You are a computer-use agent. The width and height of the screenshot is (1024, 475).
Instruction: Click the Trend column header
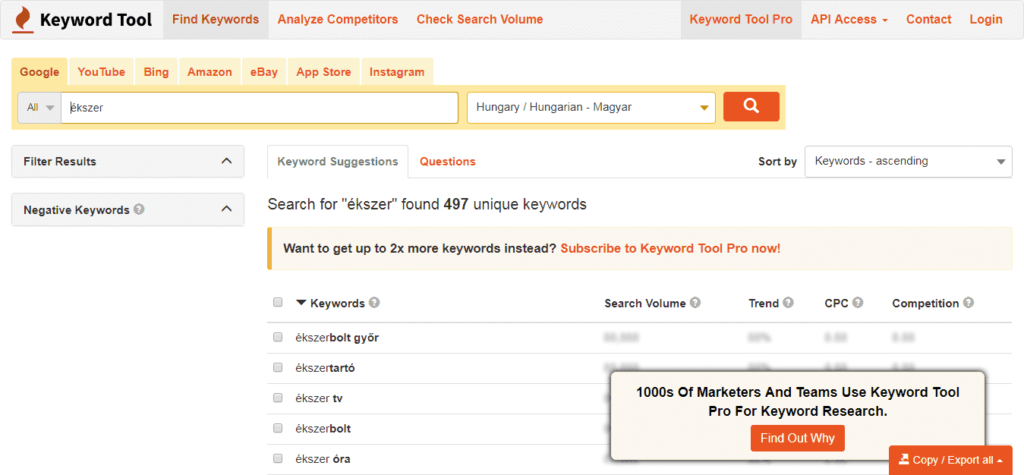(x=763, y=303)
